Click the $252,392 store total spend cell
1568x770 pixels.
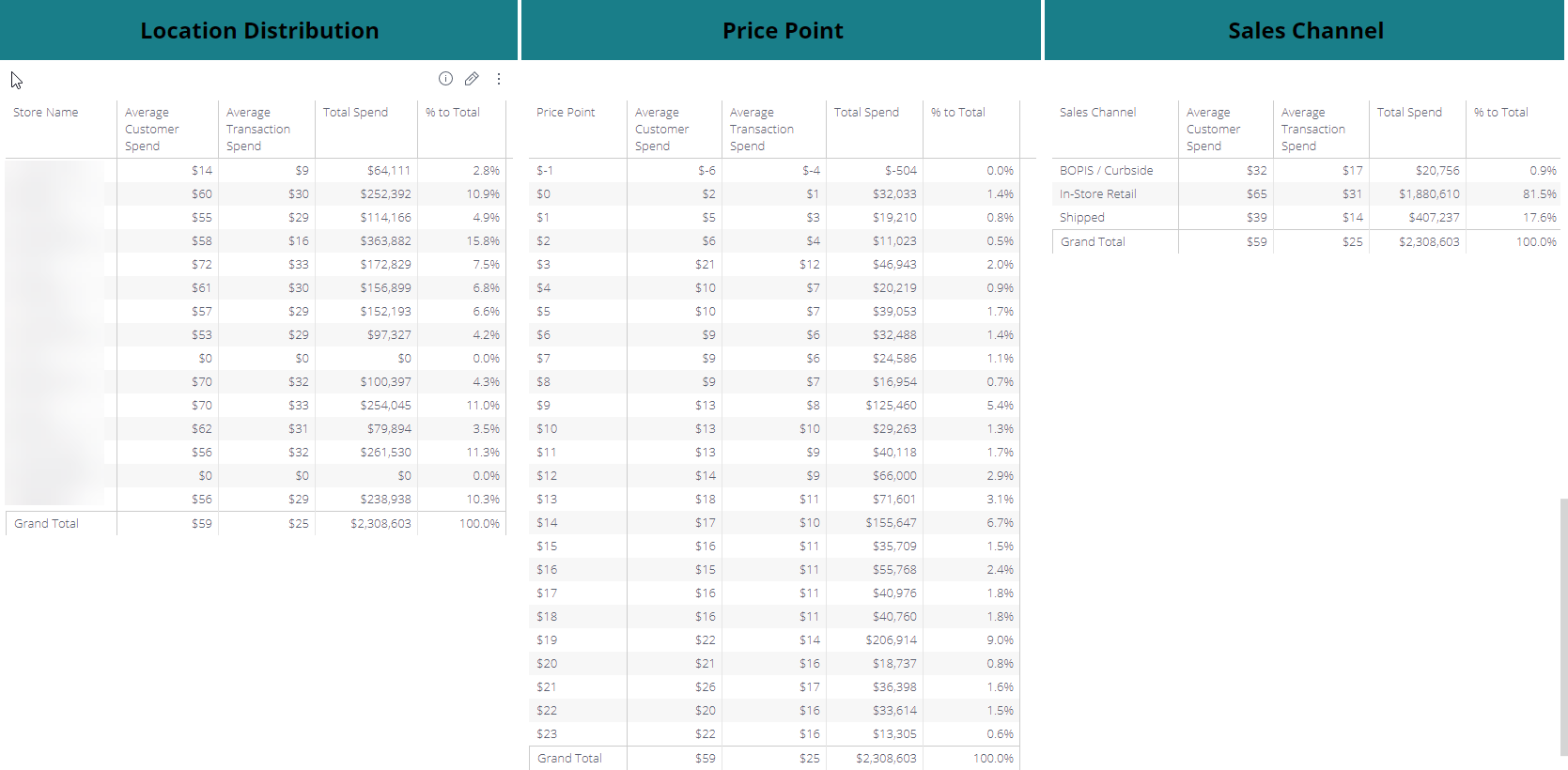point(385,194)
